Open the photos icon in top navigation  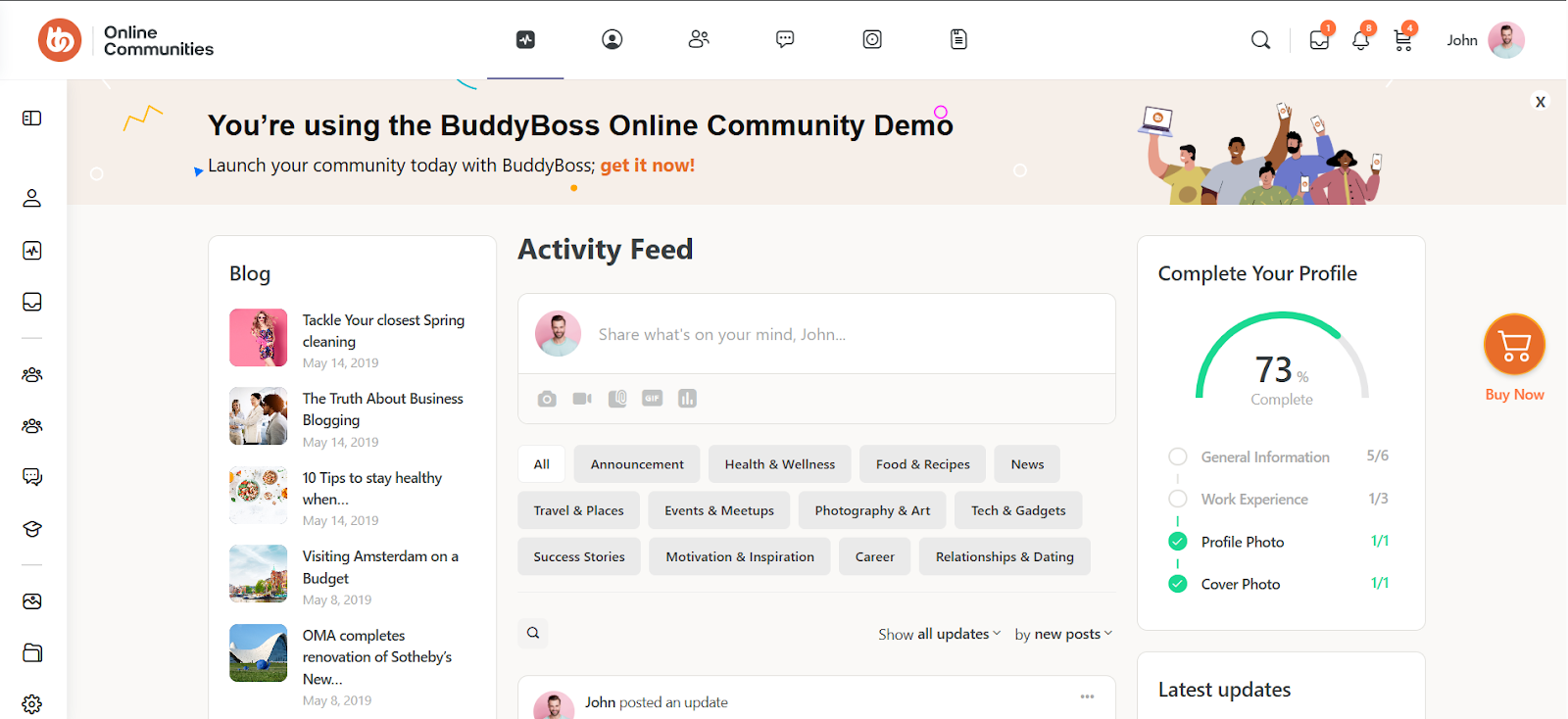tap(872, 39)
